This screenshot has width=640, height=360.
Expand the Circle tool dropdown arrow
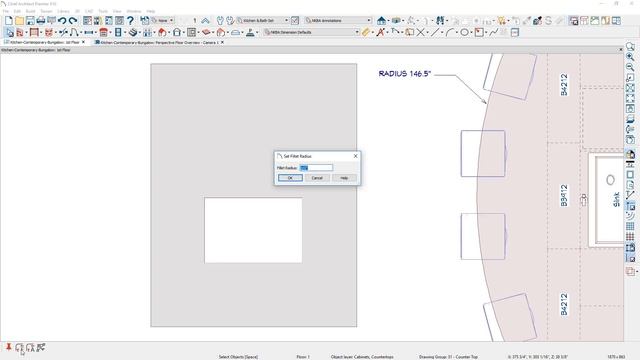471,32
